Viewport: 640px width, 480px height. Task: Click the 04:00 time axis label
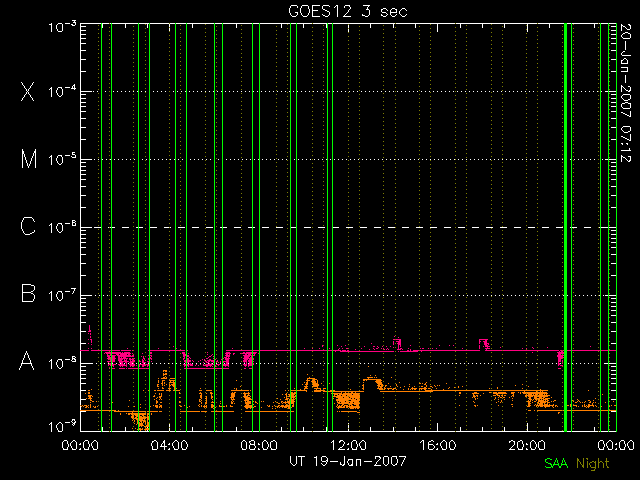[x=169, y=445]
